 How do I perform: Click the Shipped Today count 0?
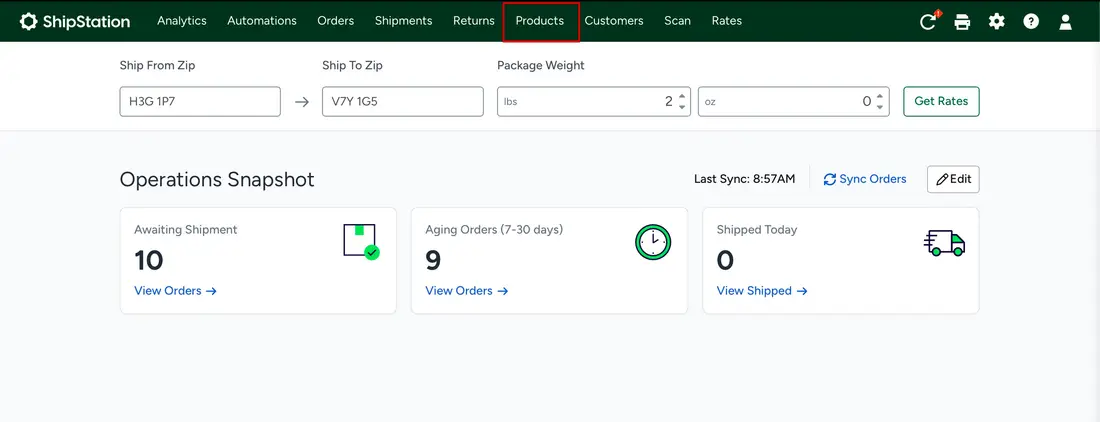[725, 261]
